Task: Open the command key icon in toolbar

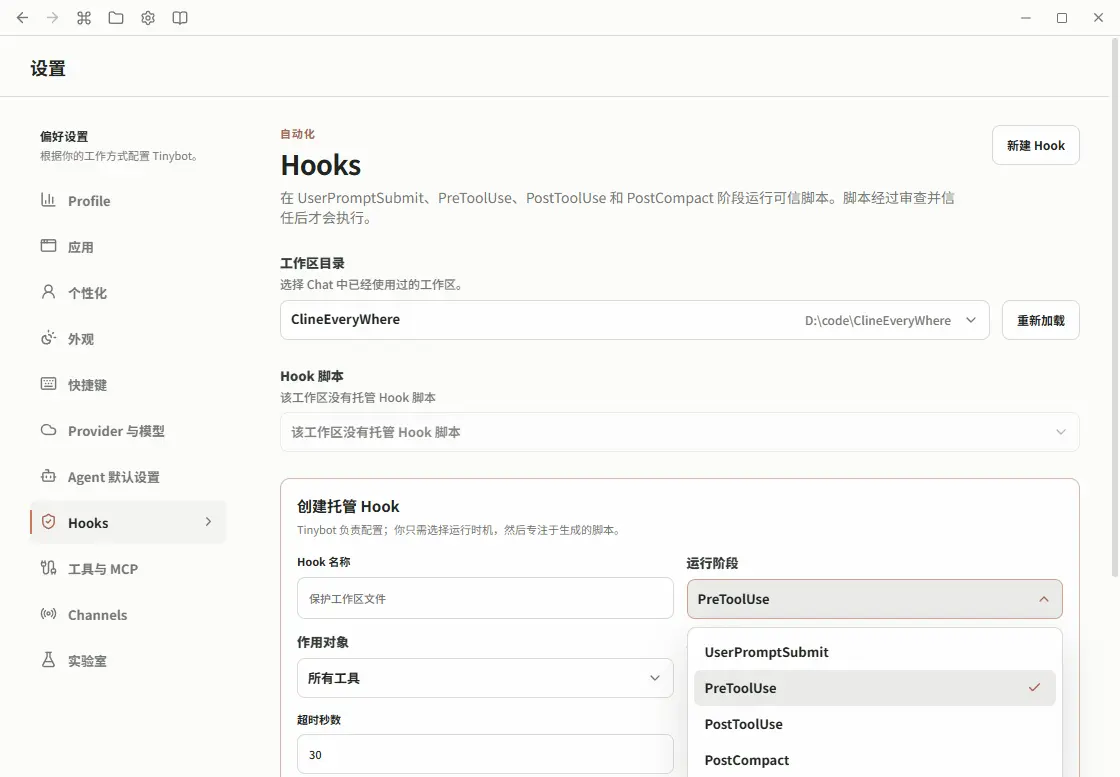Action: point(84,18)
